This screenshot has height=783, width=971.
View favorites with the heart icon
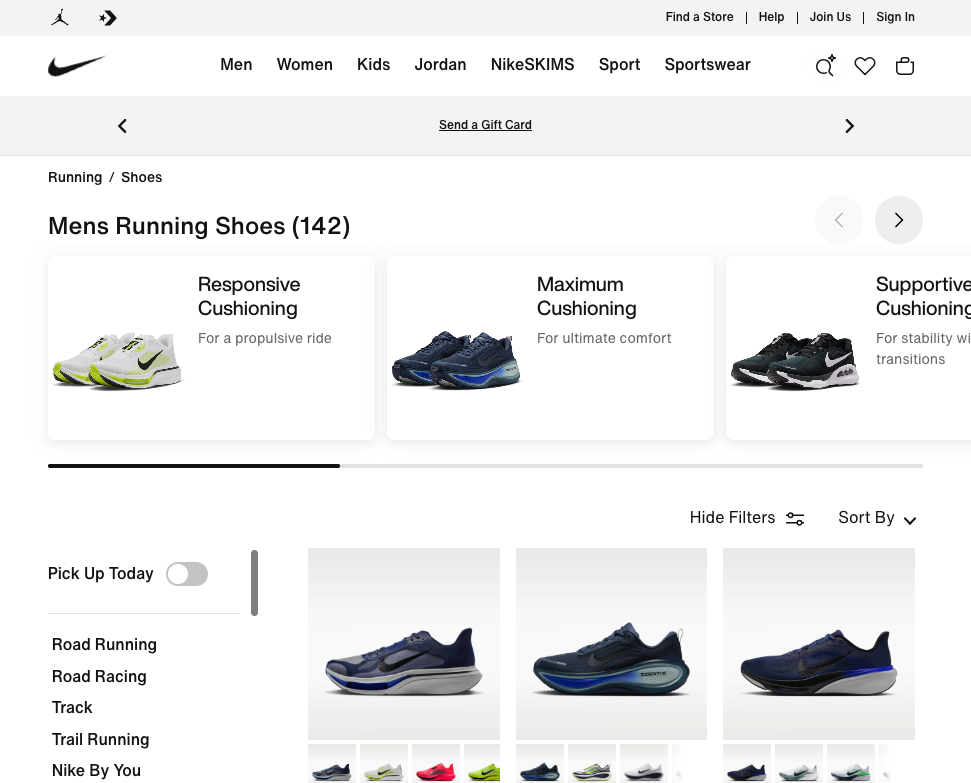[865, 66]
